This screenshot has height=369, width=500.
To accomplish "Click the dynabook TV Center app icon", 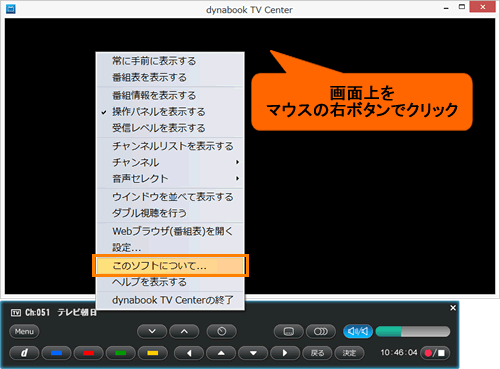I will click(11, 9).
